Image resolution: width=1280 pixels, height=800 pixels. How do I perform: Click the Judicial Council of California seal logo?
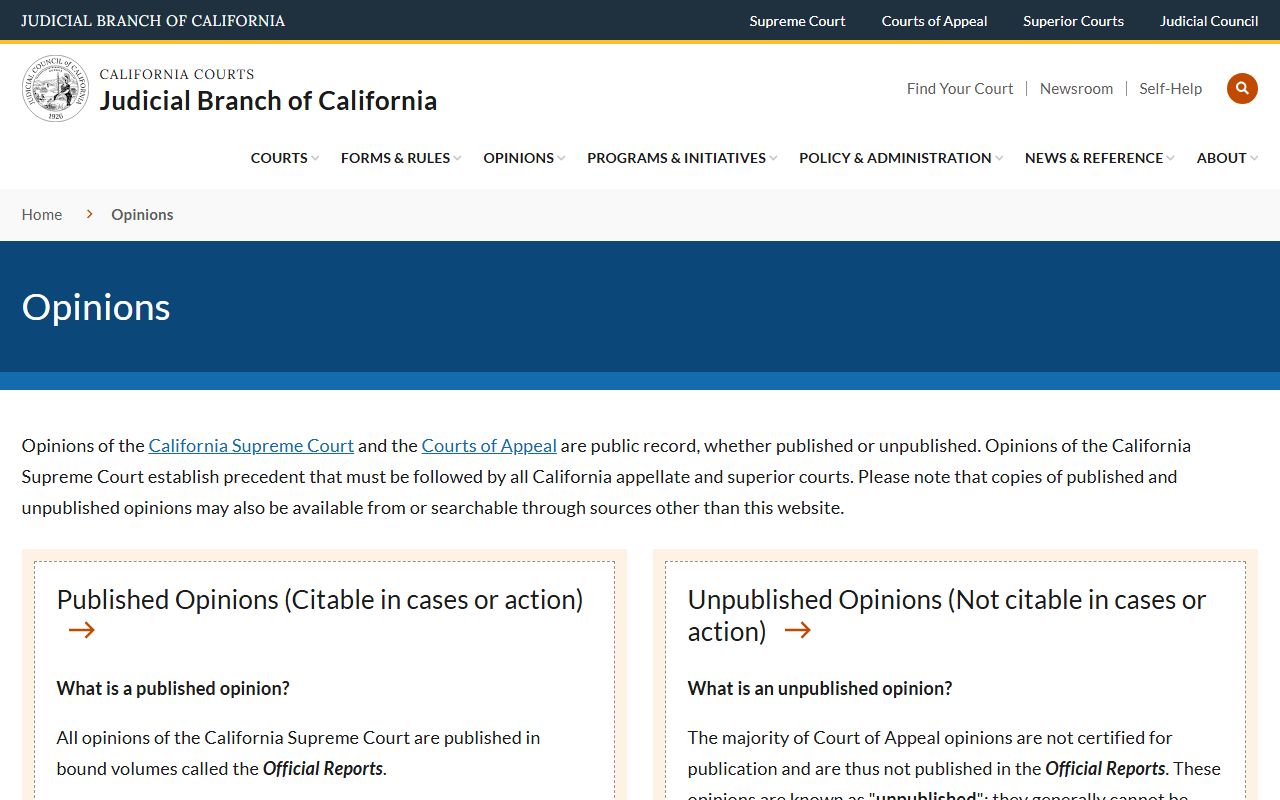point(56,89)
